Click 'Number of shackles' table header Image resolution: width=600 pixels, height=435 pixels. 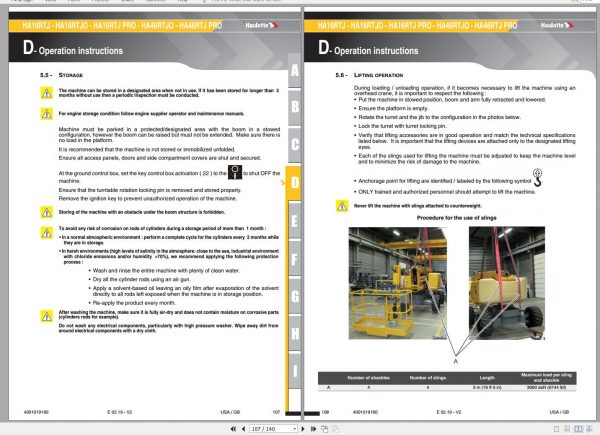click(368, 378)
